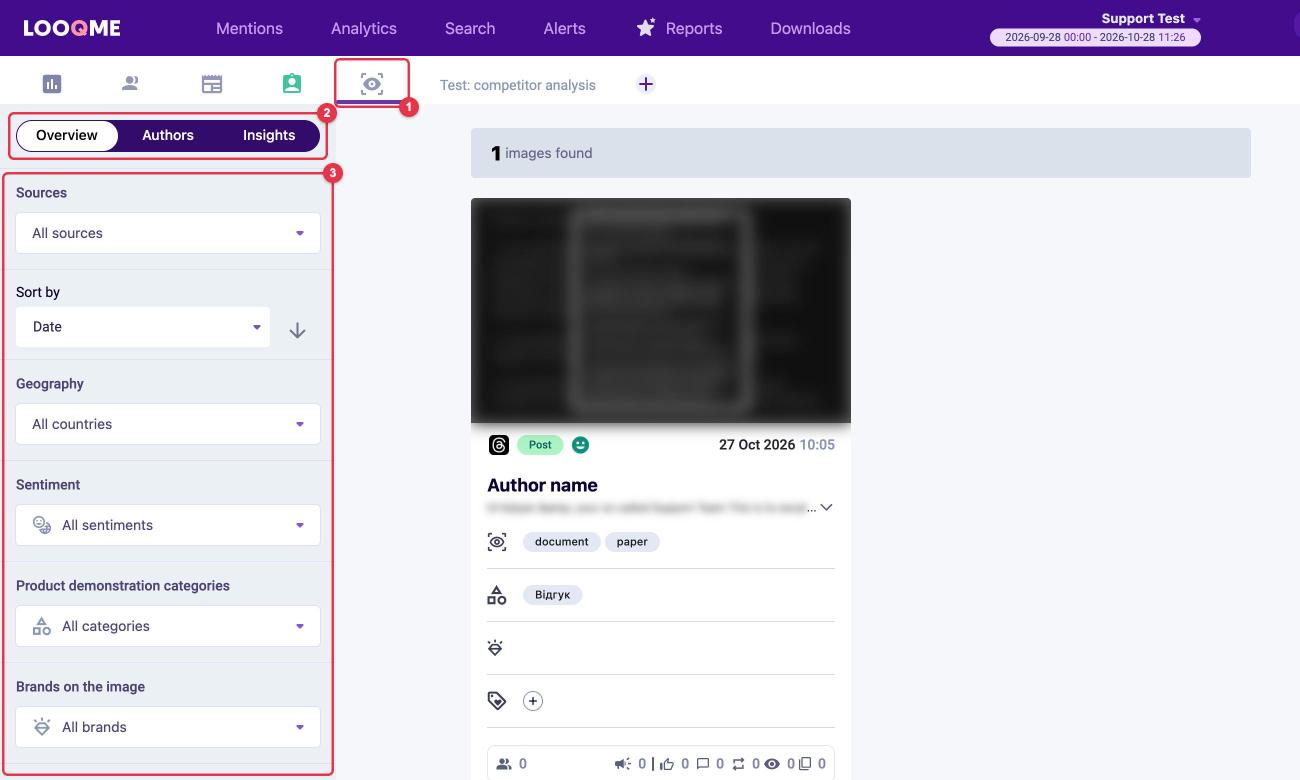Image resolution: width=1300 pixels, height=780 pixels.
Task: Click the brand diamond icon on the card
Action: click(x=495, y=648)
